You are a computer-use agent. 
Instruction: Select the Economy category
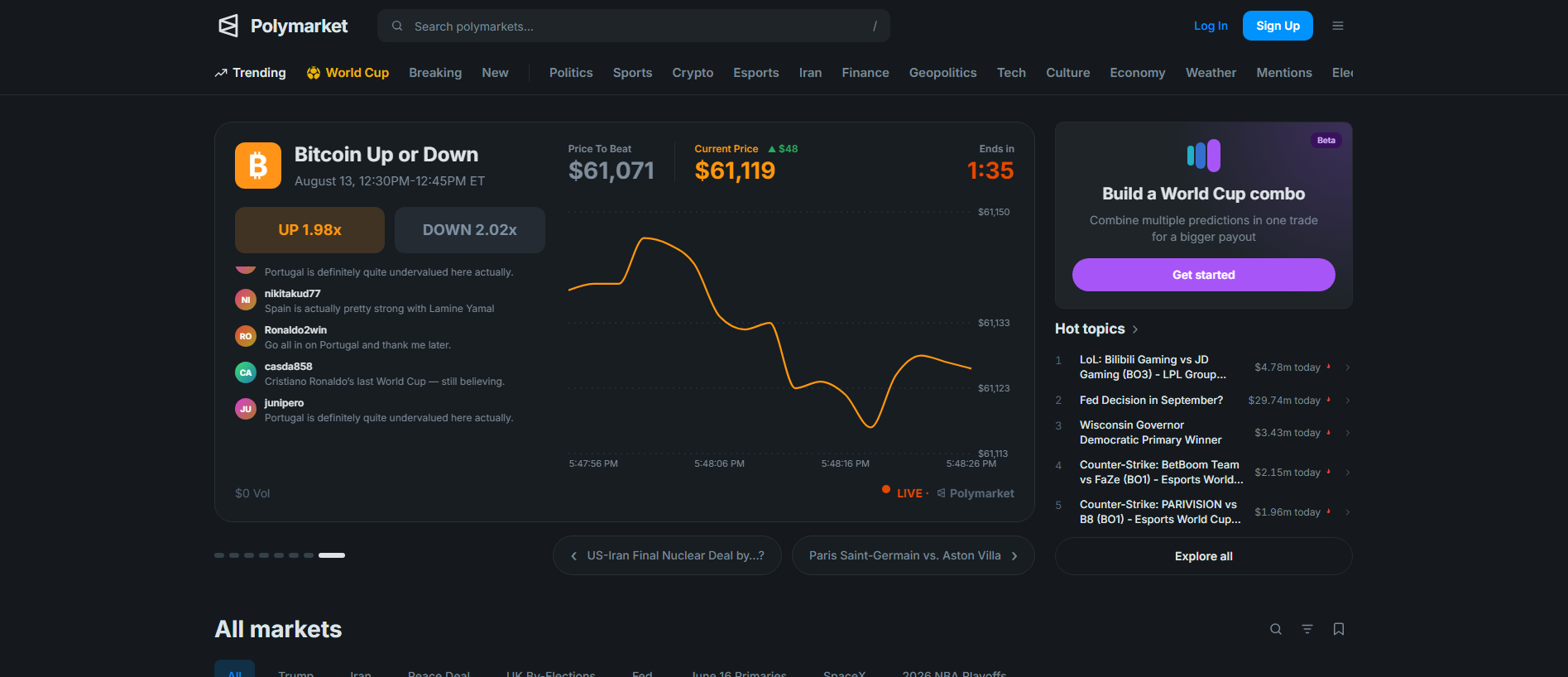point(1138,73)
